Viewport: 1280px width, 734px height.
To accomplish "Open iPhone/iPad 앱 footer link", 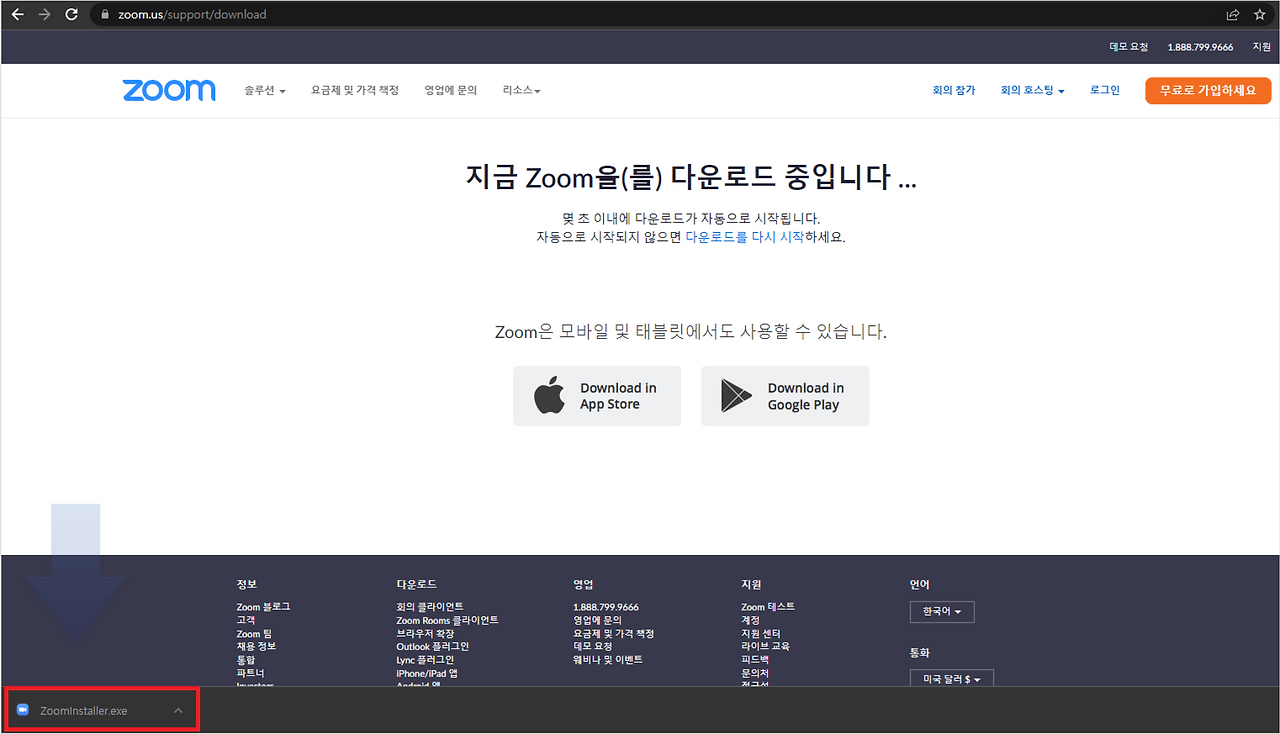I will point(428,673).
